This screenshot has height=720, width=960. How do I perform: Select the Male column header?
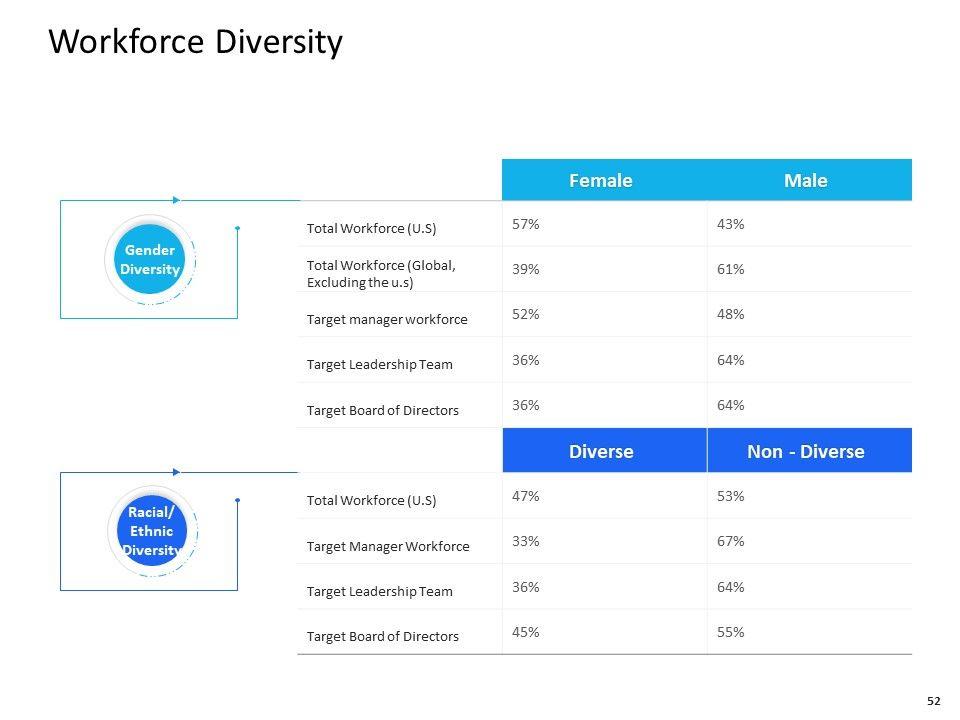[806, 181]
